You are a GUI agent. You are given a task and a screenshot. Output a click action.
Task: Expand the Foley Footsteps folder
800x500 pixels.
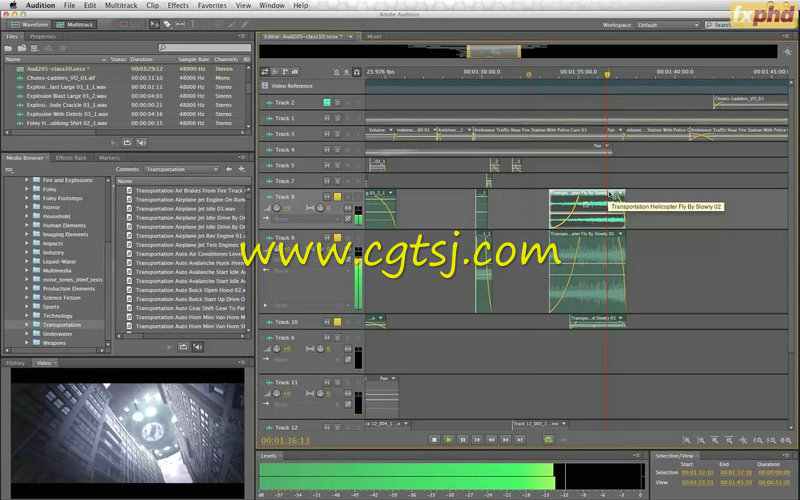(27, 198)
